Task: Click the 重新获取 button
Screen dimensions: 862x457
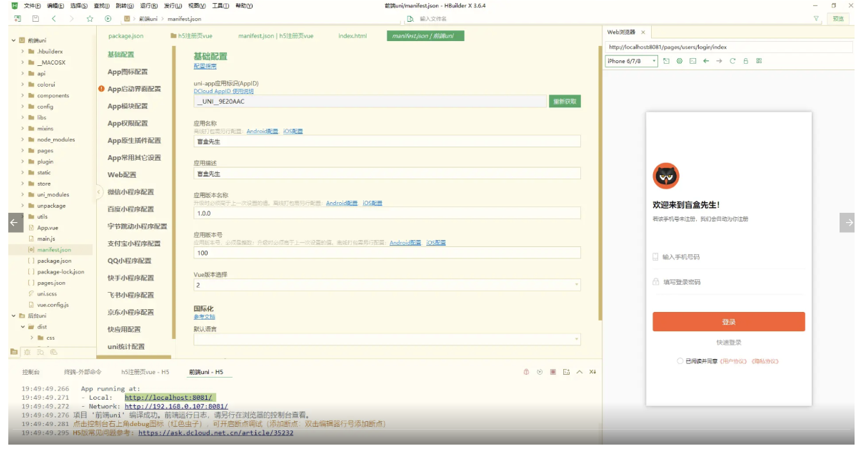Action: (564, 101)
